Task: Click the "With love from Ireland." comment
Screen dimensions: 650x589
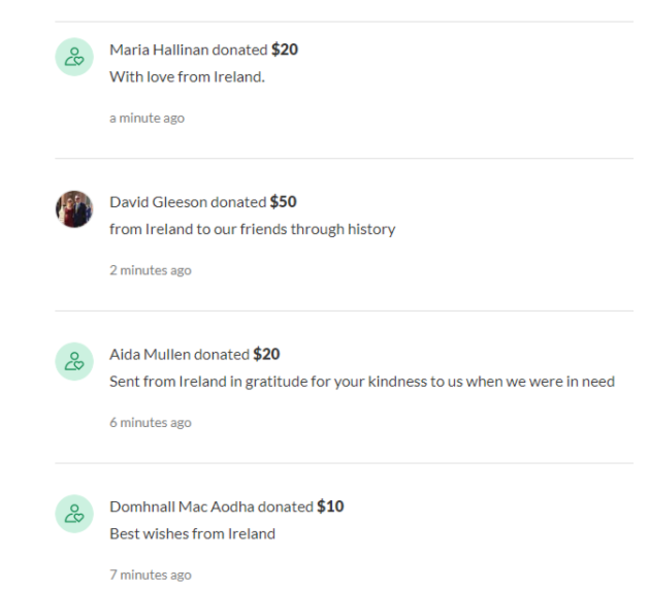Action: (x=187, y=77)
